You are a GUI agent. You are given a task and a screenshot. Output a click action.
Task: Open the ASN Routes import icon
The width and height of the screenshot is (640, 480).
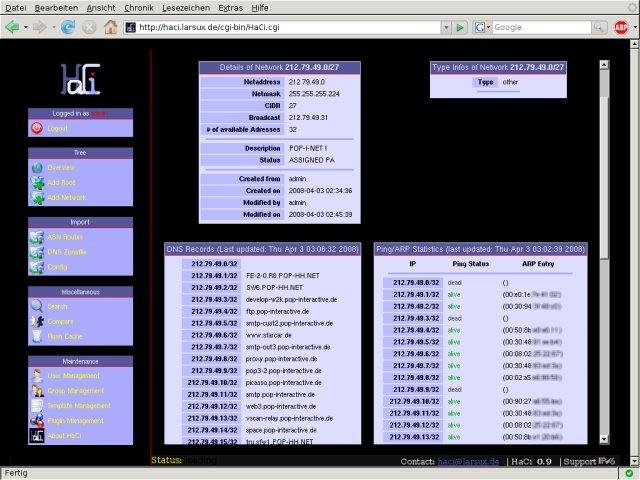tap(37, 237)
